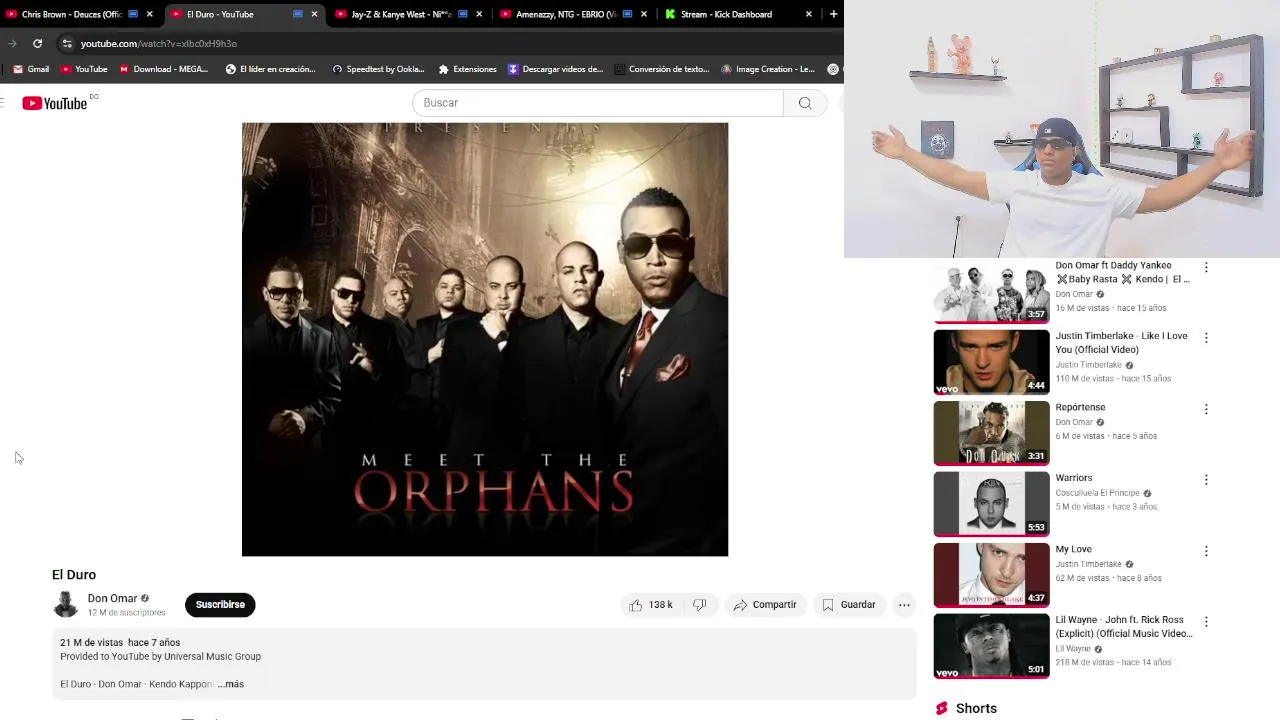Open the Lil Wayne - John video thumbnail
Screen dimensions: 1280x720
[991, 646]
